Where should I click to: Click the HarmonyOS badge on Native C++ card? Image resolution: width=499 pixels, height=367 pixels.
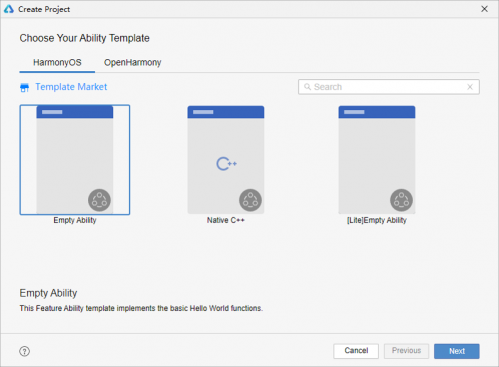tap(250, 200)
